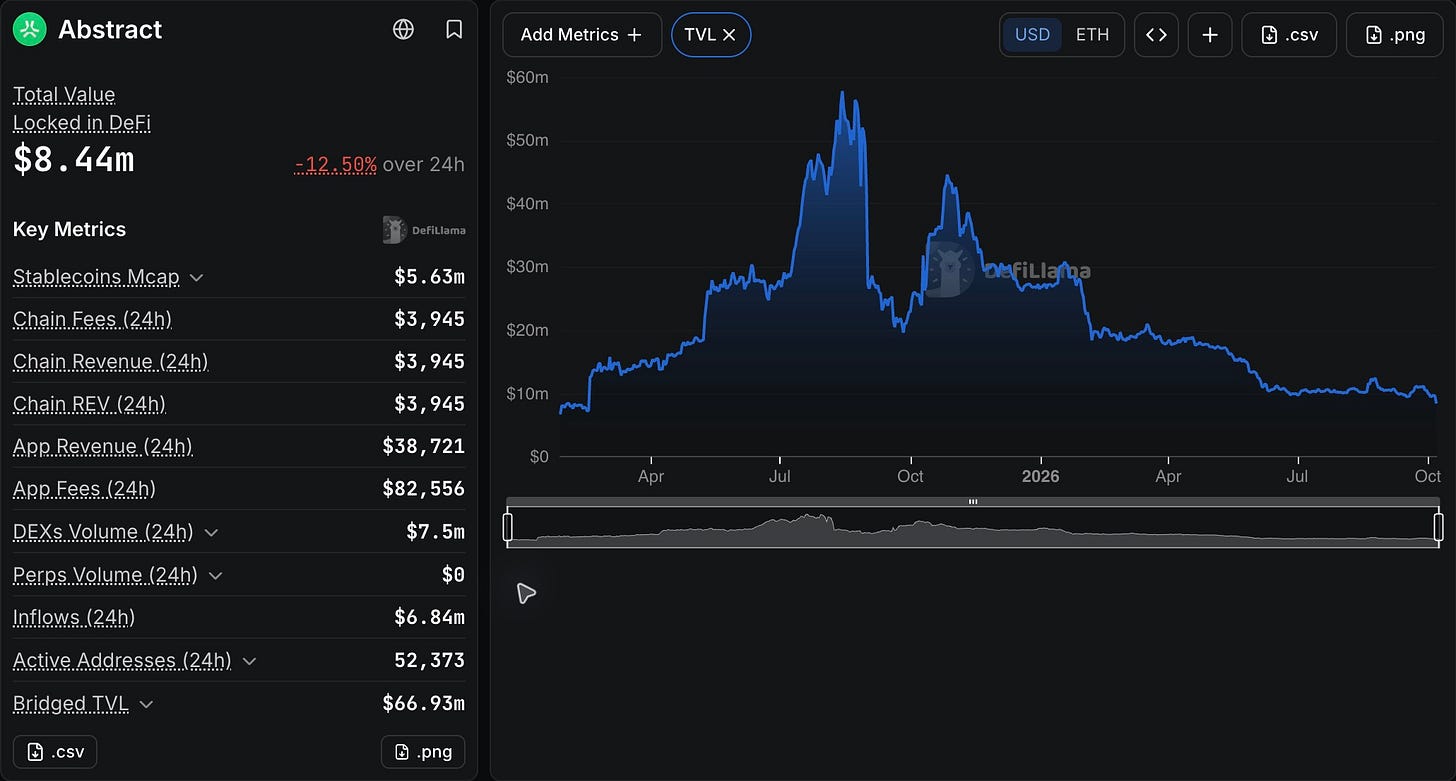The image size is (1456, 781).
Task: Click the plus icon next to embed button
Action: coord(1210,35)
